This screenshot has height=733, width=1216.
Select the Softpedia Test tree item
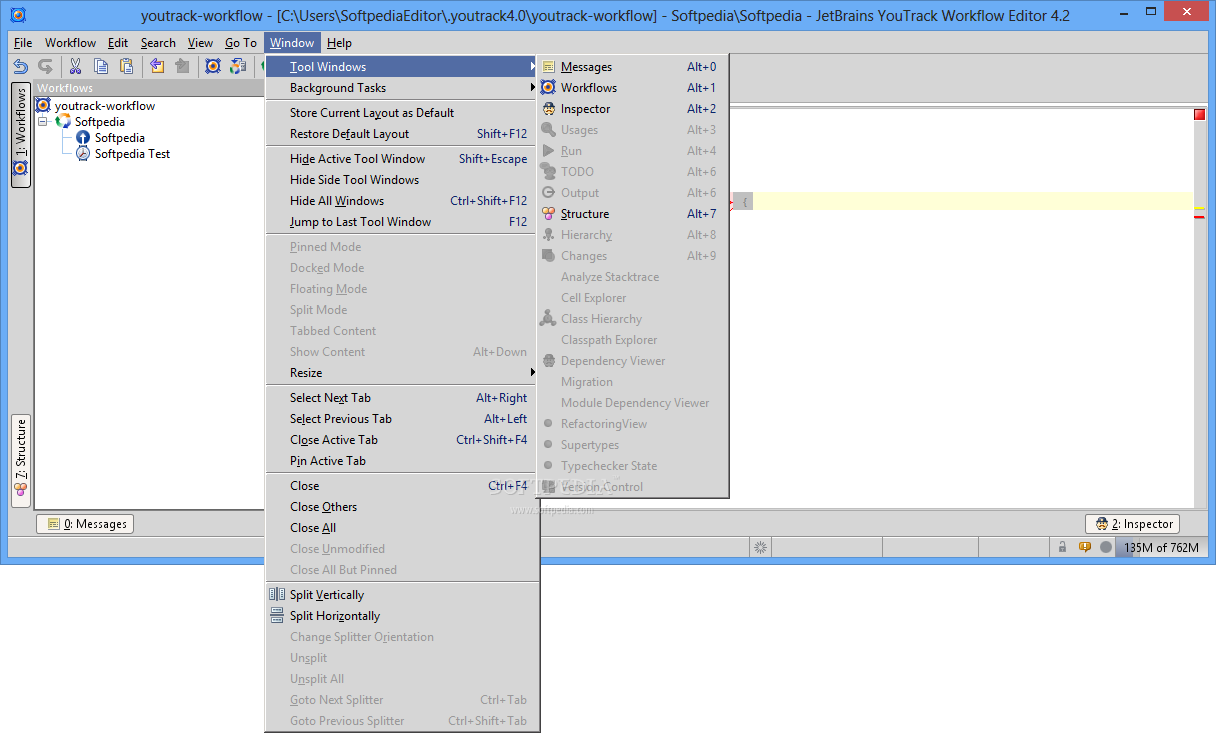[132, 154]
